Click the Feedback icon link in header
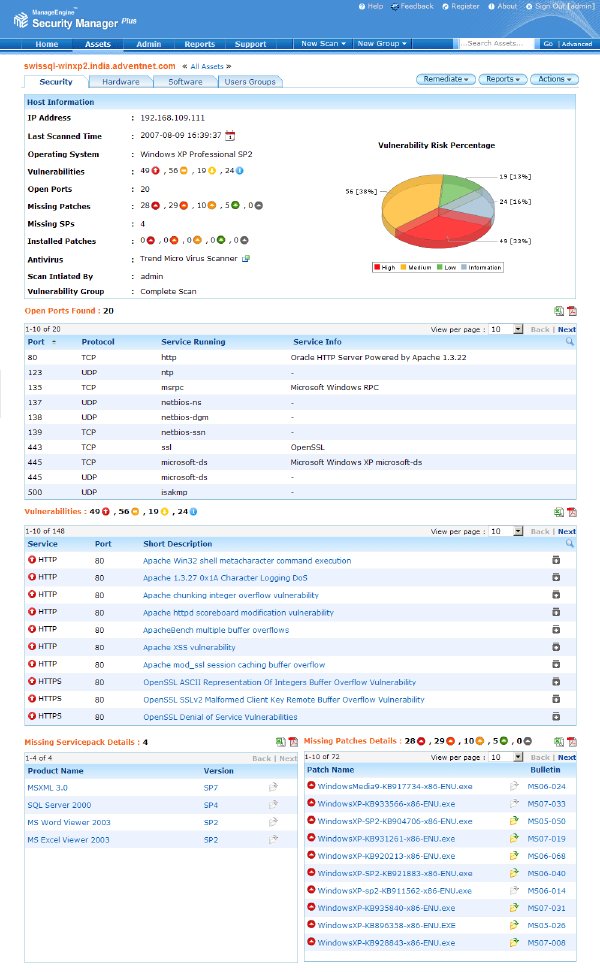600x972 pixels. click(412, 6)
